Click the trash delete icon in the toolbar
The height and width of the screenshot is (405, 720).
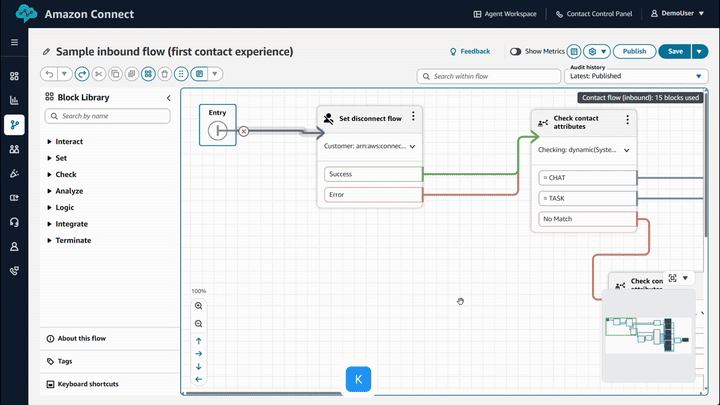[x=164, y=74]
